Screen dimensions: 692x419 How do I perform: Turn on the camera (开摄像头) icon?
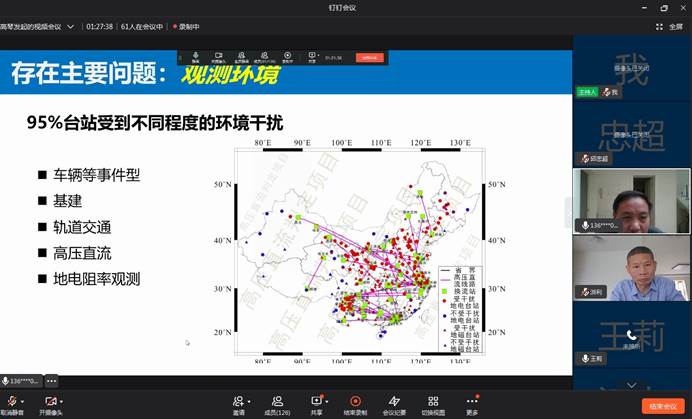click(50, 401)
